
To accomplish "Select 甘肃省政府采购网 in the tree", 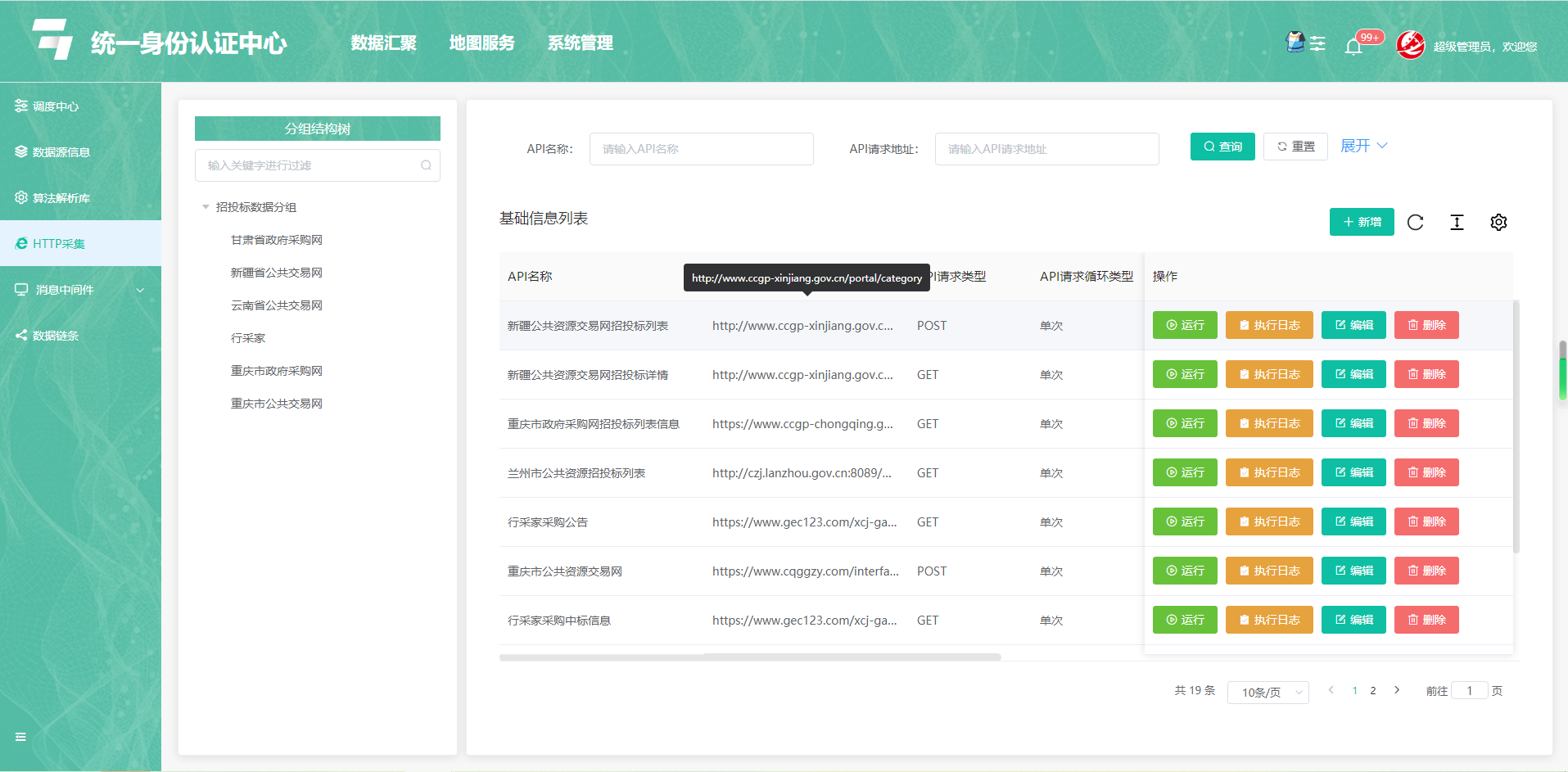I will (277, 240).
